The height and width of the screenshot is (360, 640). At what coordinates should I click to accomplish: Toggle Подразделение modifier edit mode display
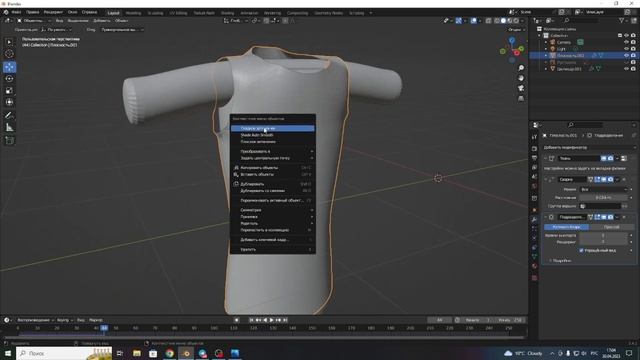tap(597, 217)
